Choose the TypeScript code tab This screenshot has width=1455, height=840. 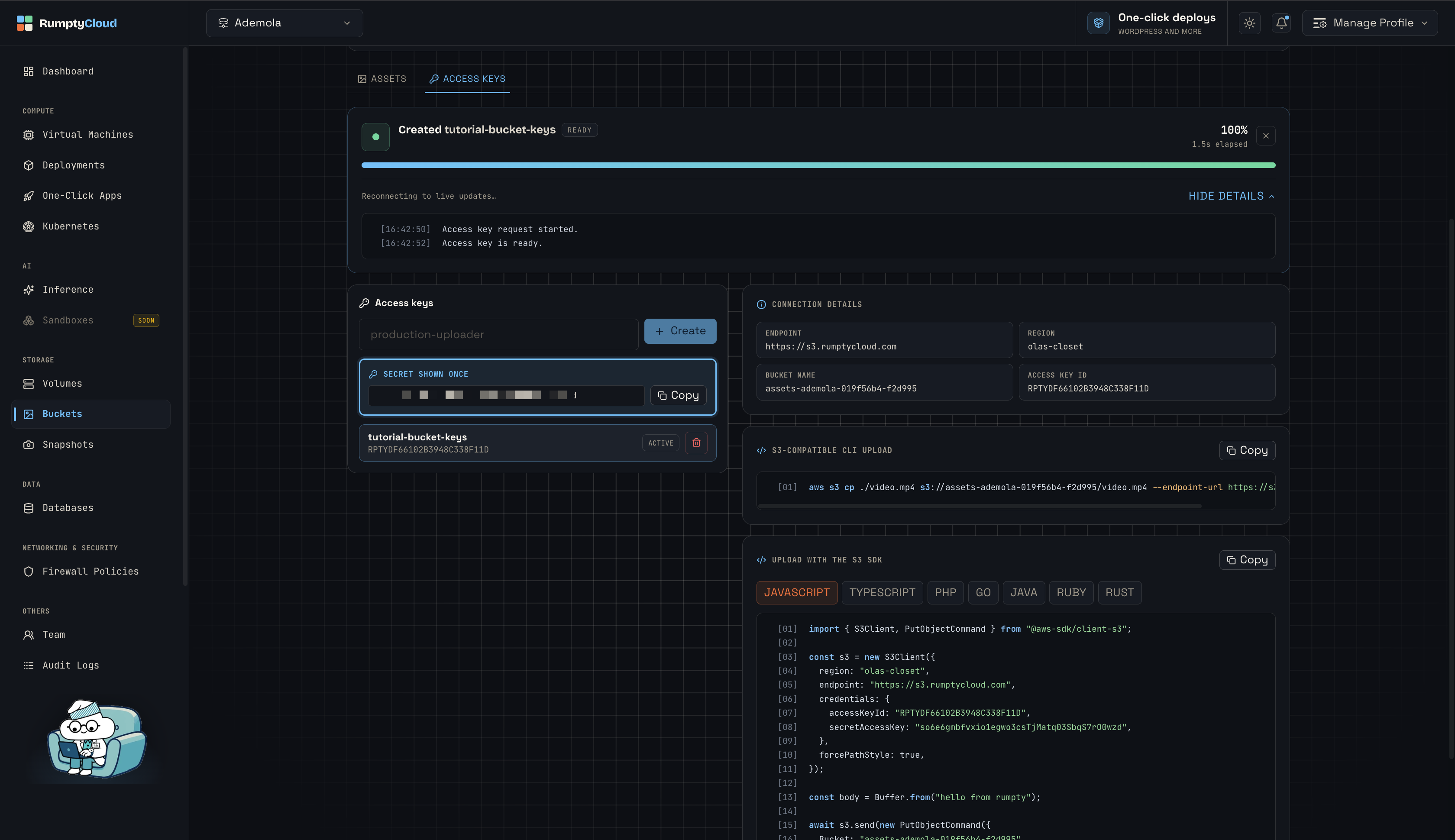pyautogui.click(x=882, y=592)
